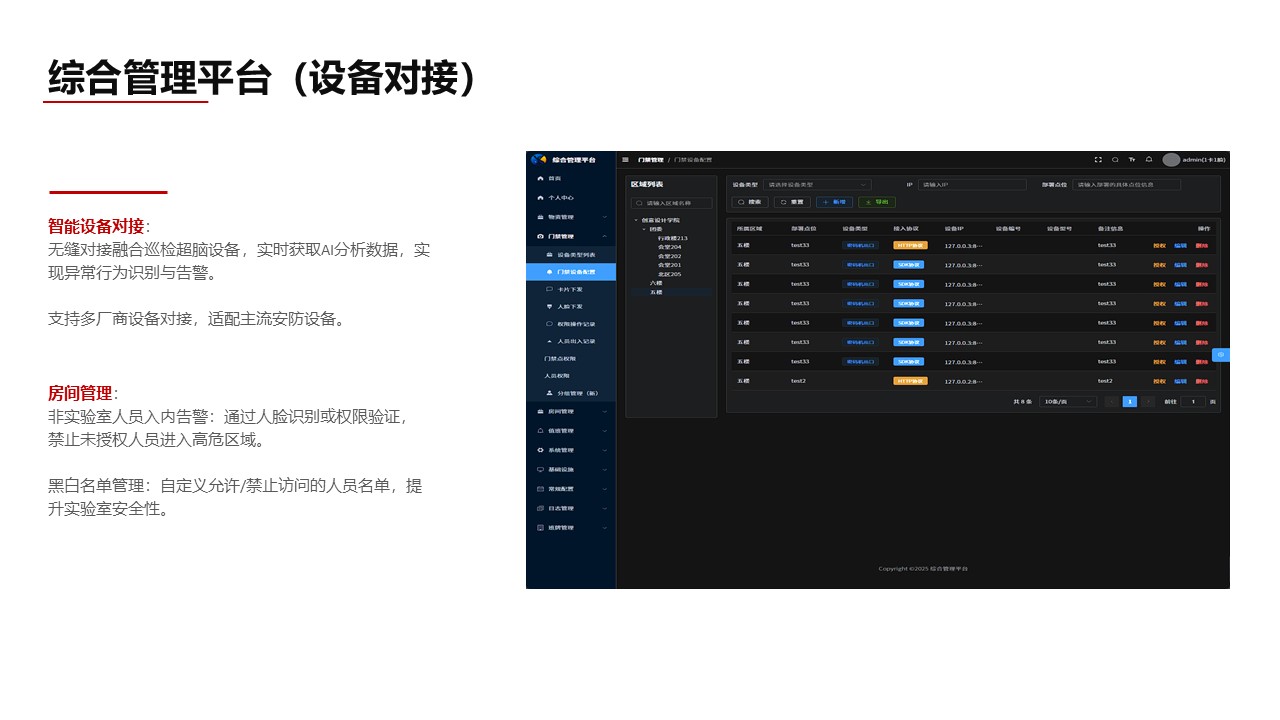This screenshot has width=1280, height=720.
Task: Open the search icon in the header
Action: pyautogui.click(x=1116, y=159)
